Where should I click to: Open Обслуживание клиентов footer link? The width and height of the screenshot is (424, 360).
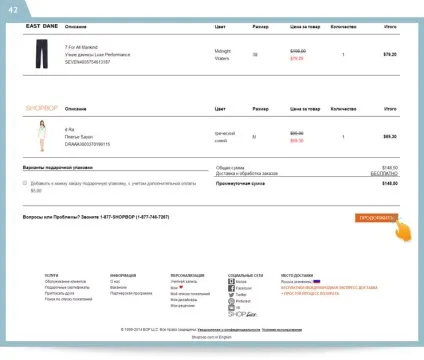(65, 282)
